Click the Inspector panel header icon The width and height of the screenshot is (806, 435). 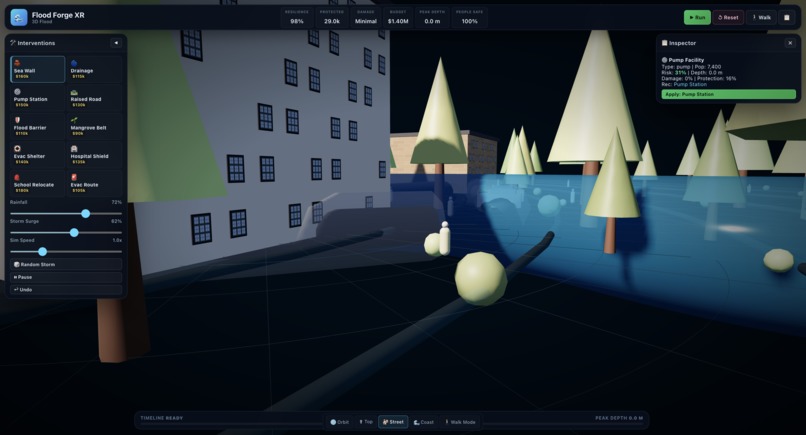[x=665, y=43]
